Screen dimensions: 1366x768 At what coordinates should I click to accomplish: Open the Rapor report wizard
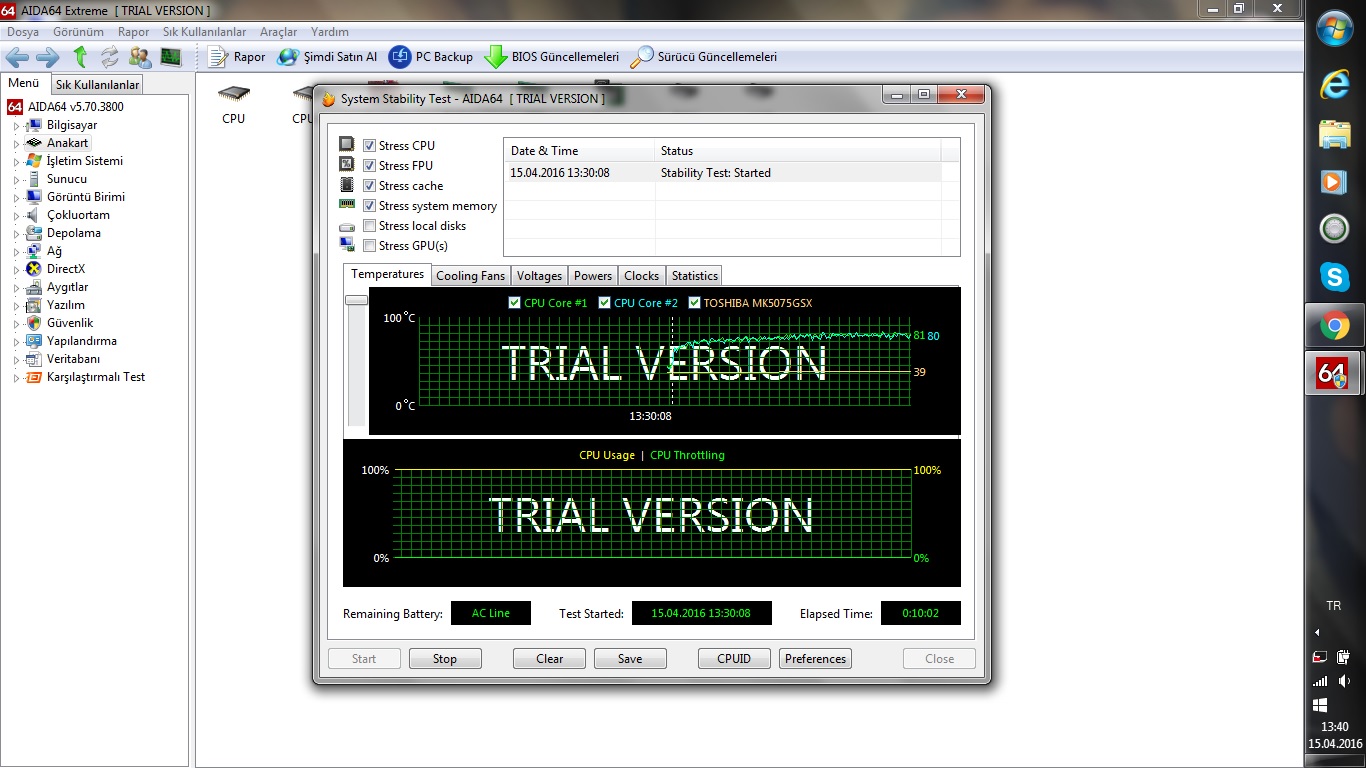click(236, 57)
